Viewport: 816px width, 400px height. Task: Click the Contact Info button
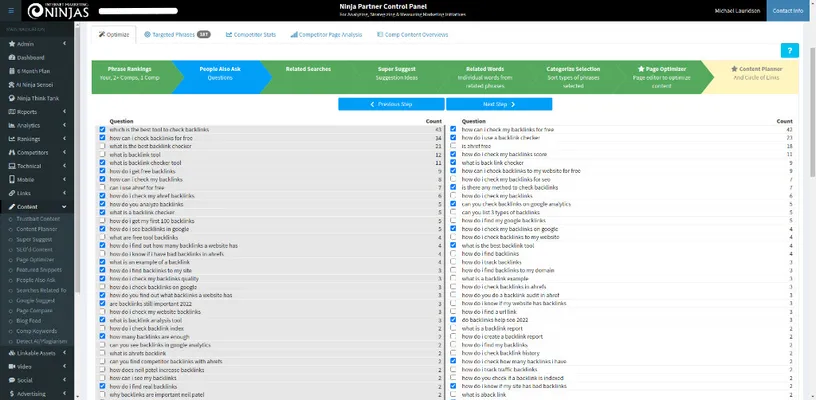pyautogui.click(x=787, y=11)
